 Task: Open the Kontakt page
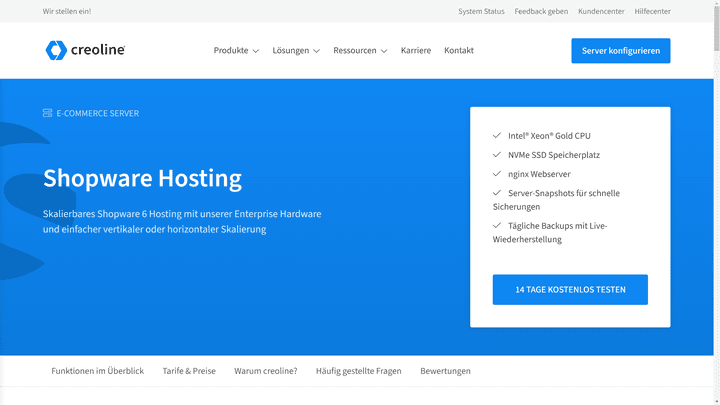click(x=459, y=51)
